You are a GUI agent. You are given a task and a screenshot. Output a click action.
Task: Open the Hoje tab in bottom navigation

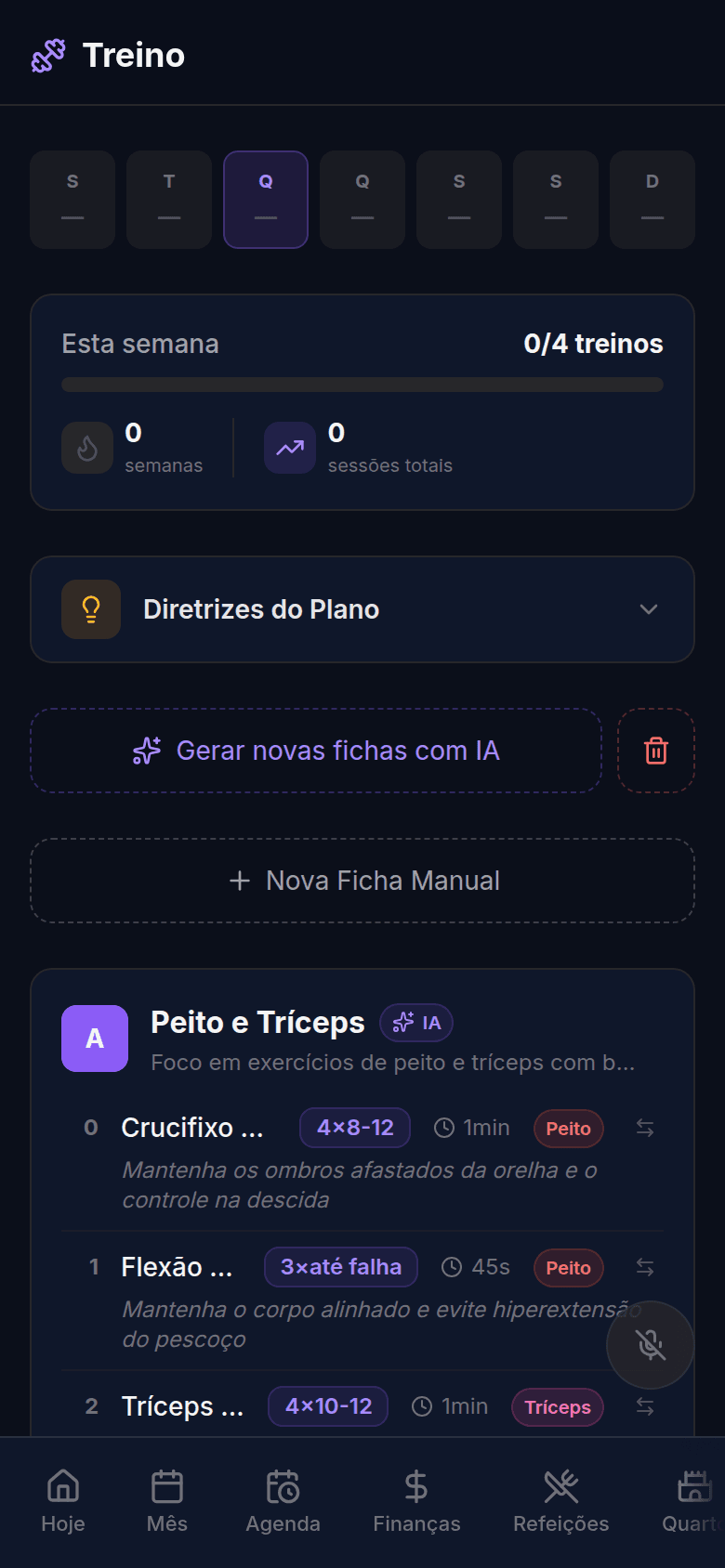[63, 1501]
